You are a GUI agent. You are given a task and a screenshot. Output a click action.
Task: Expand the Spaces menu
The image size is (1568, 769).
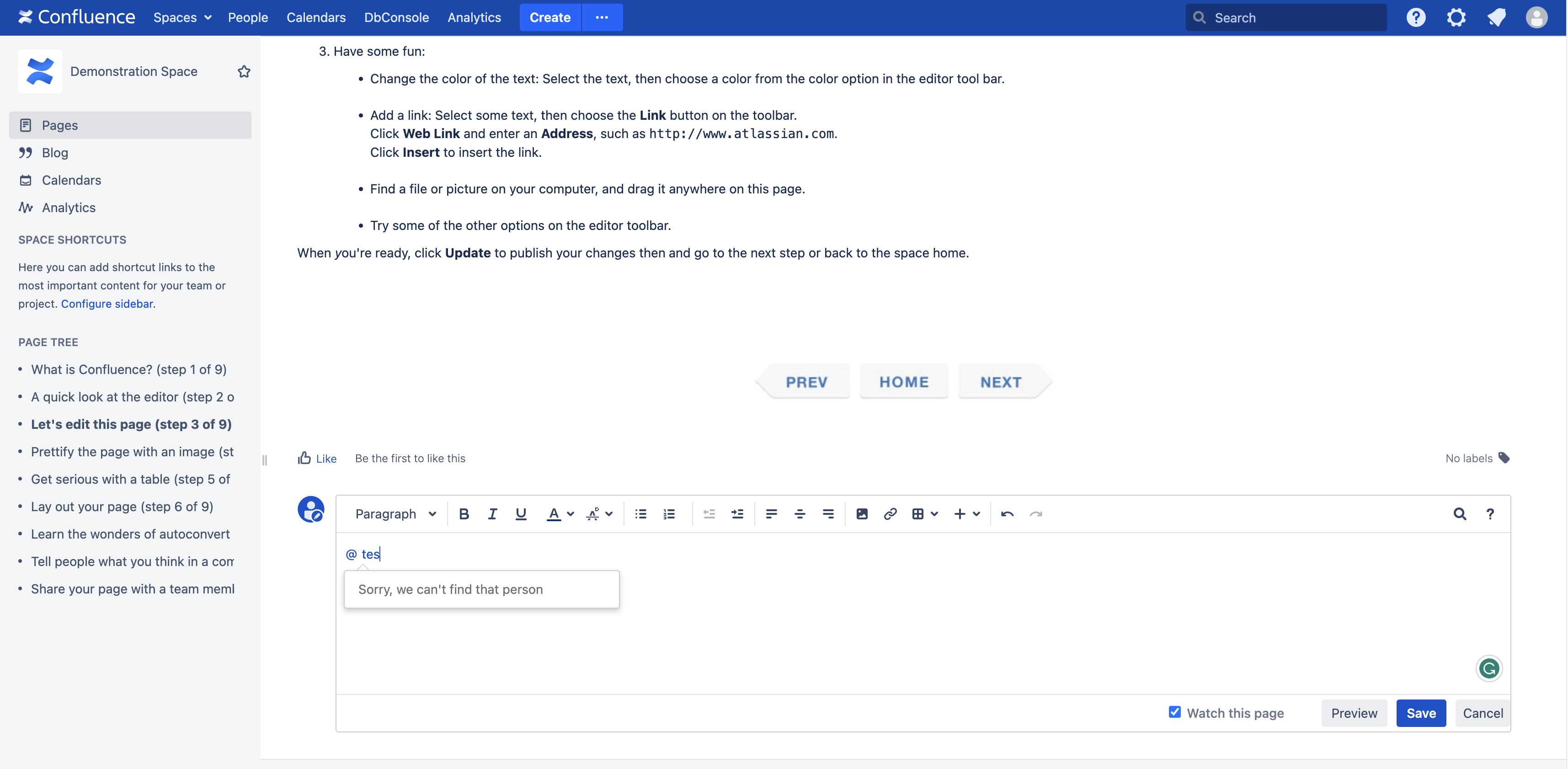click(x=182, y=17)
